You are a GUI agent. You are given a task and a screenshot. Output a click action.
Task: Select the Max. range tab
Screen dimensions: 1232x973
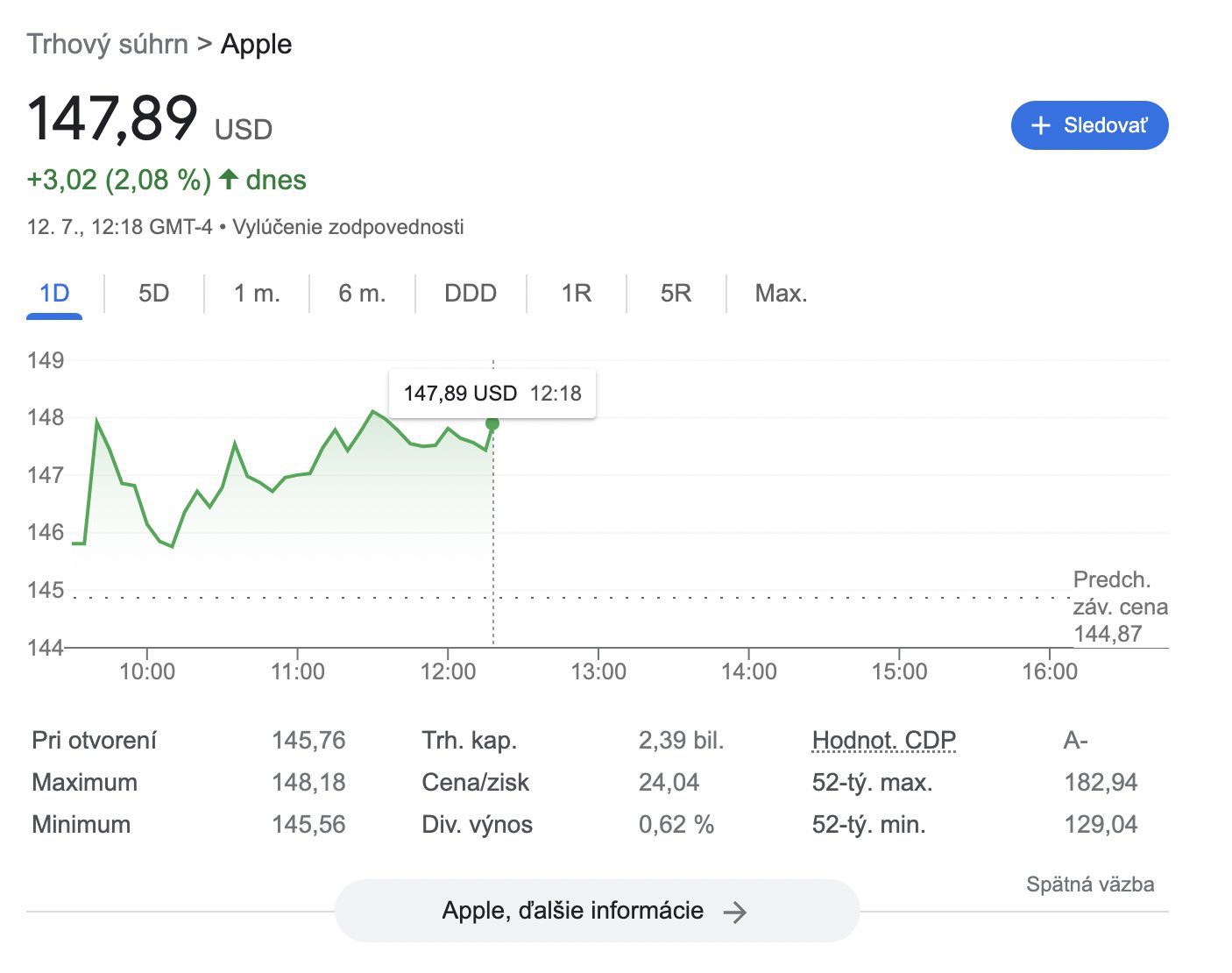point(781,293)
